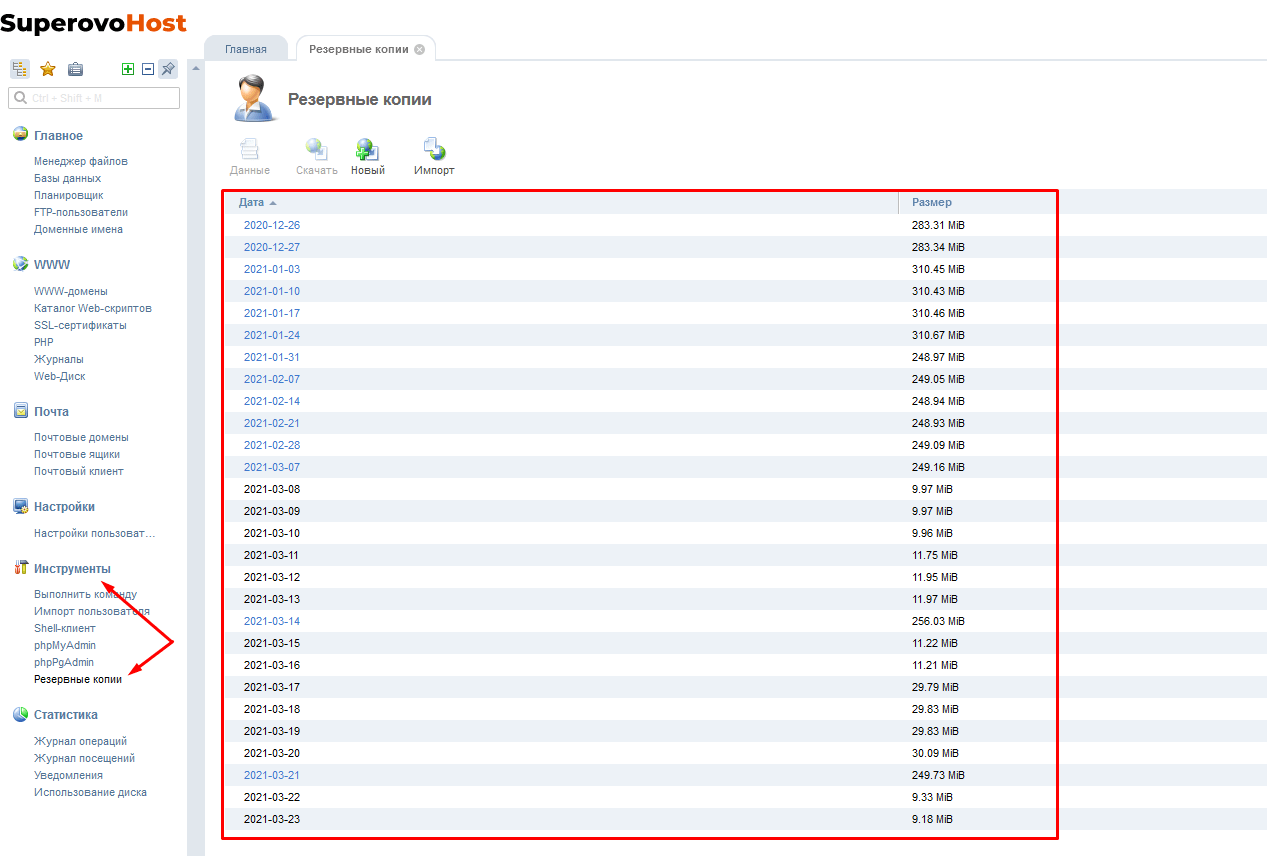
Task: Open Журнал операций
Action: tap(81, 741)
